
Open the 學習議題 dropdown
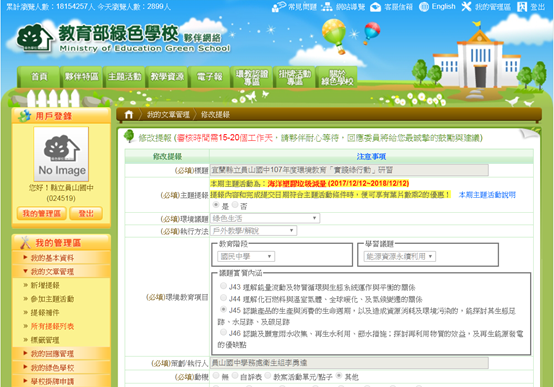tap(400, 257)
